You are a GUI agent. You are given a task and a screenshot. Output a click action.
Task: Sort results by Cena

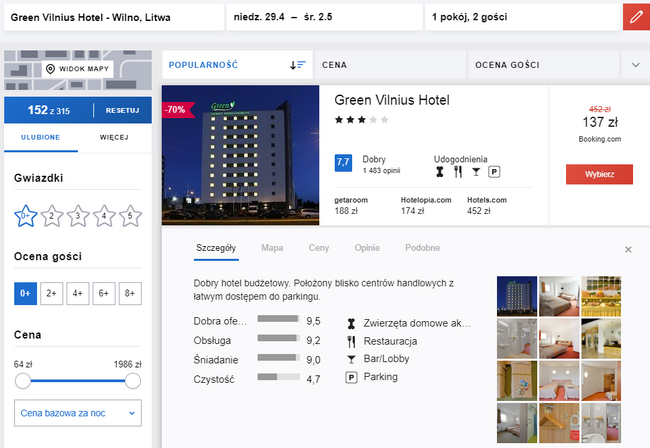click(x=390, y=65)
